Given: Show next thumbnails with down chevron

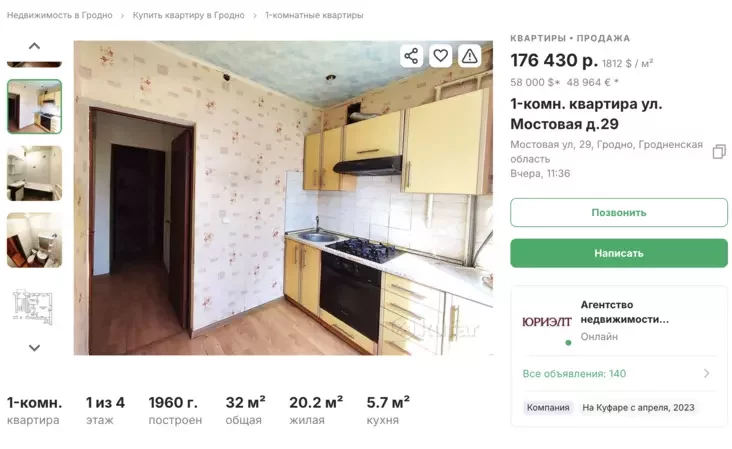Looking at the screenshot, I should pyautogui.click(x=34, y=348).
